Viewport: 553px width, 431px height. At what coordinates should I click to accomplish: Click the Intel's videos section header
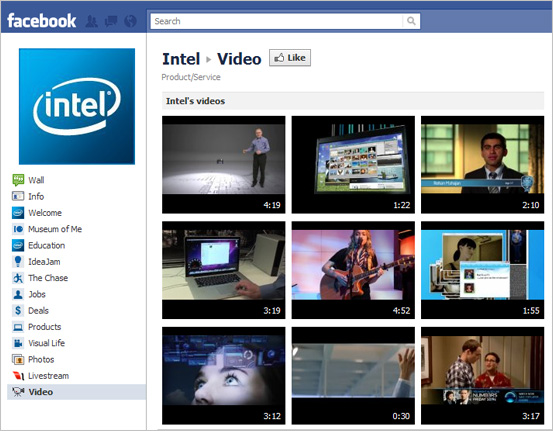tap(353, 101)
